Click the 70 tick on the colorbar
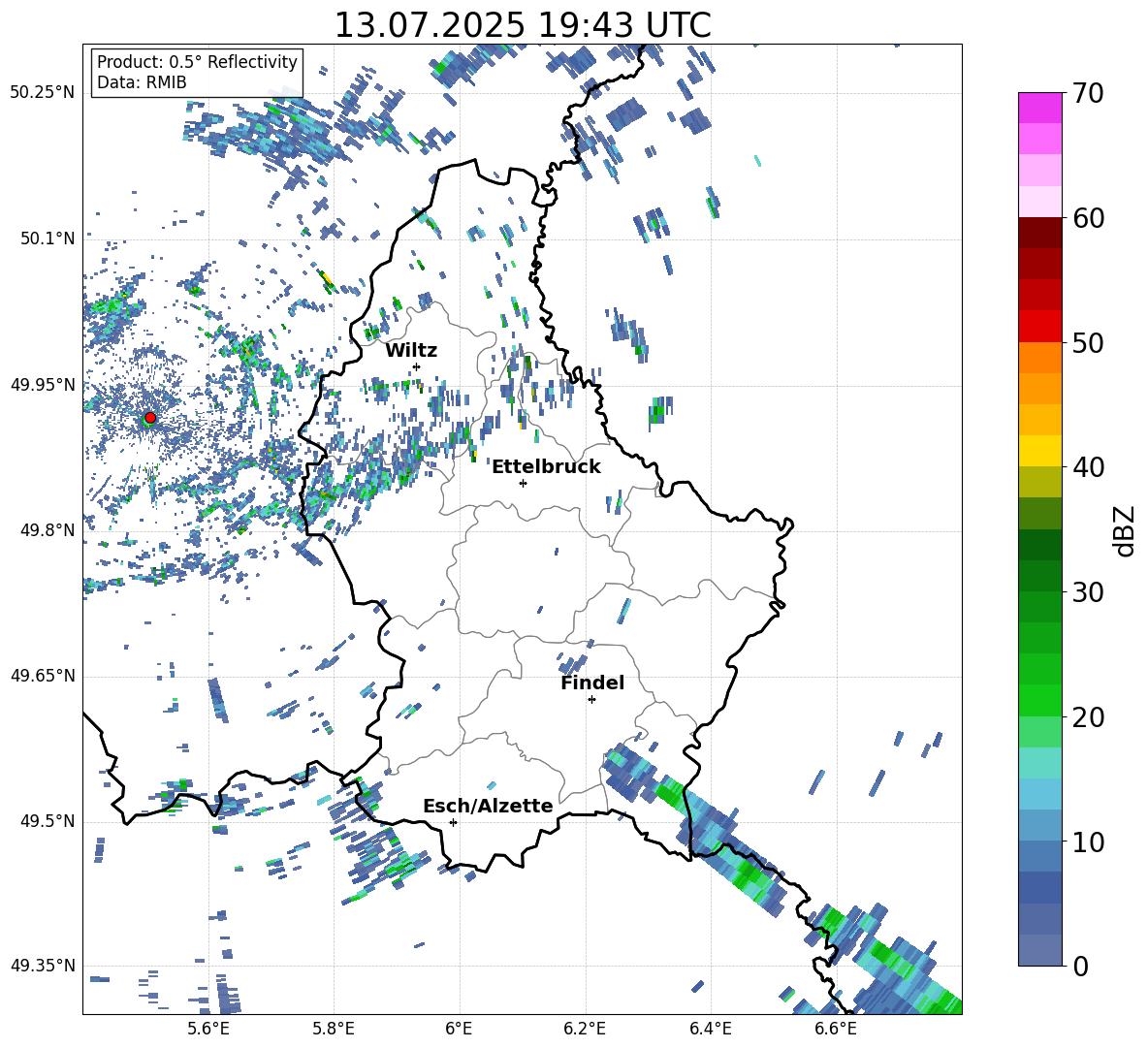 coord(1088,94)
